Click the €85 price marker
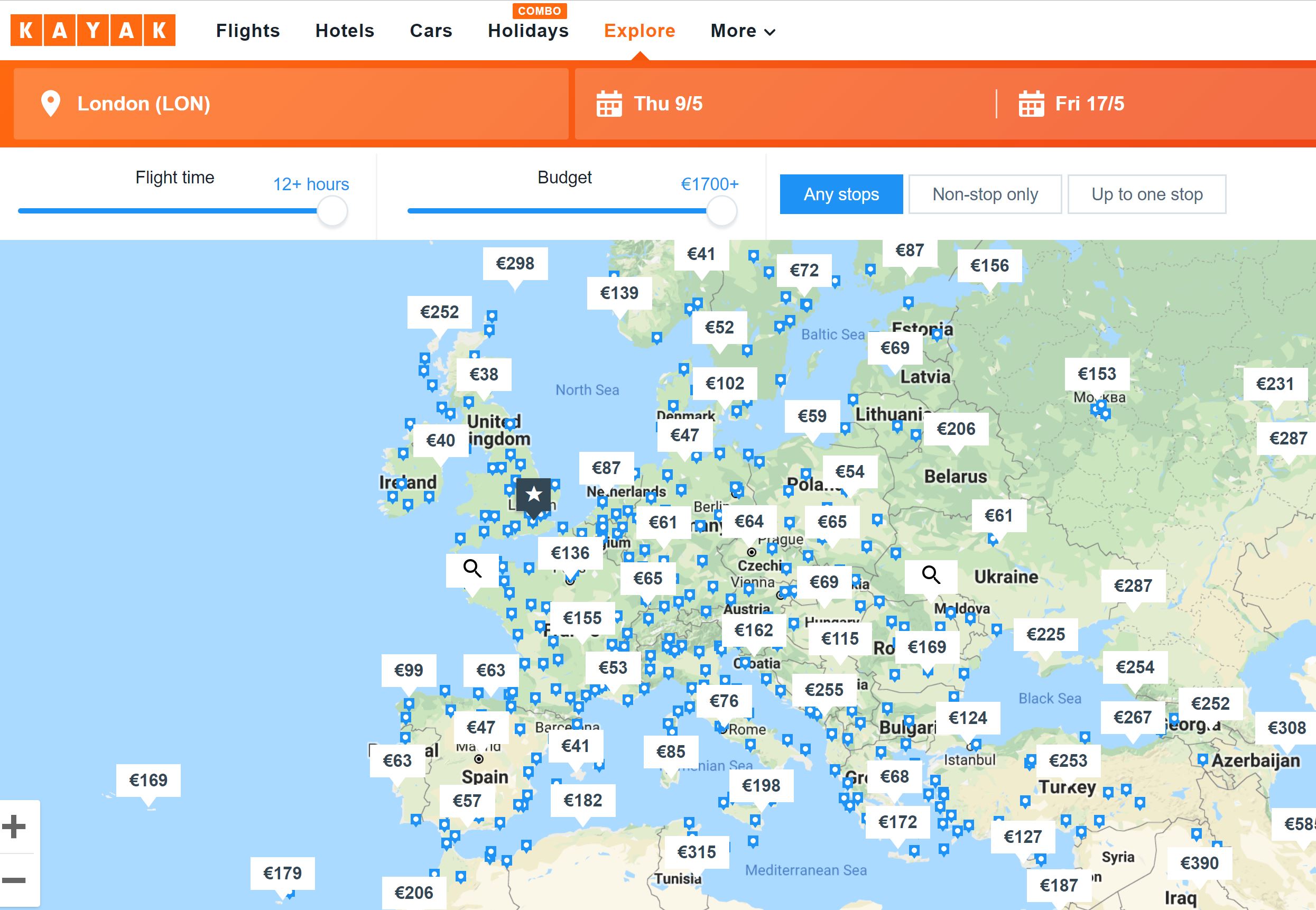The image size is (1316, 910). point(671,751)
